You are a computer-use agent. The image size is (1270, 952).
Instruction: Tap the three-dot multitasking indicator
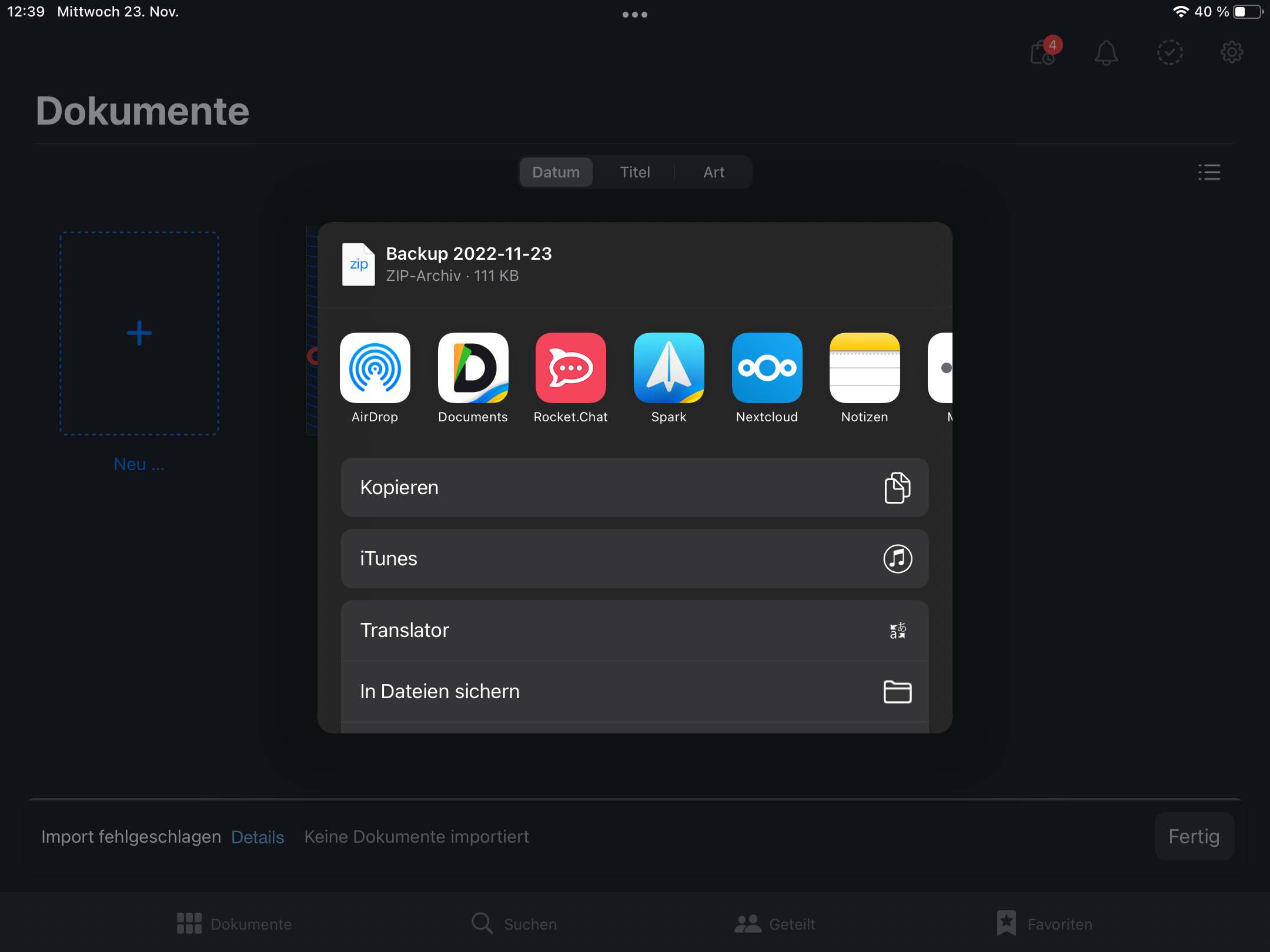coord(635,15)
